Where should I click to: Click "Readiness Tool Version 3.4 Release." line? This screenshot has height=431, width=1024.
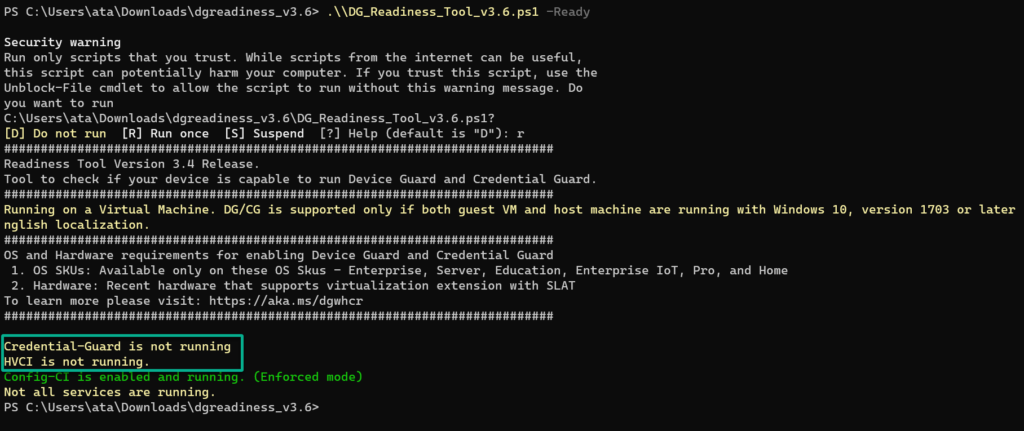pos(132,164)
